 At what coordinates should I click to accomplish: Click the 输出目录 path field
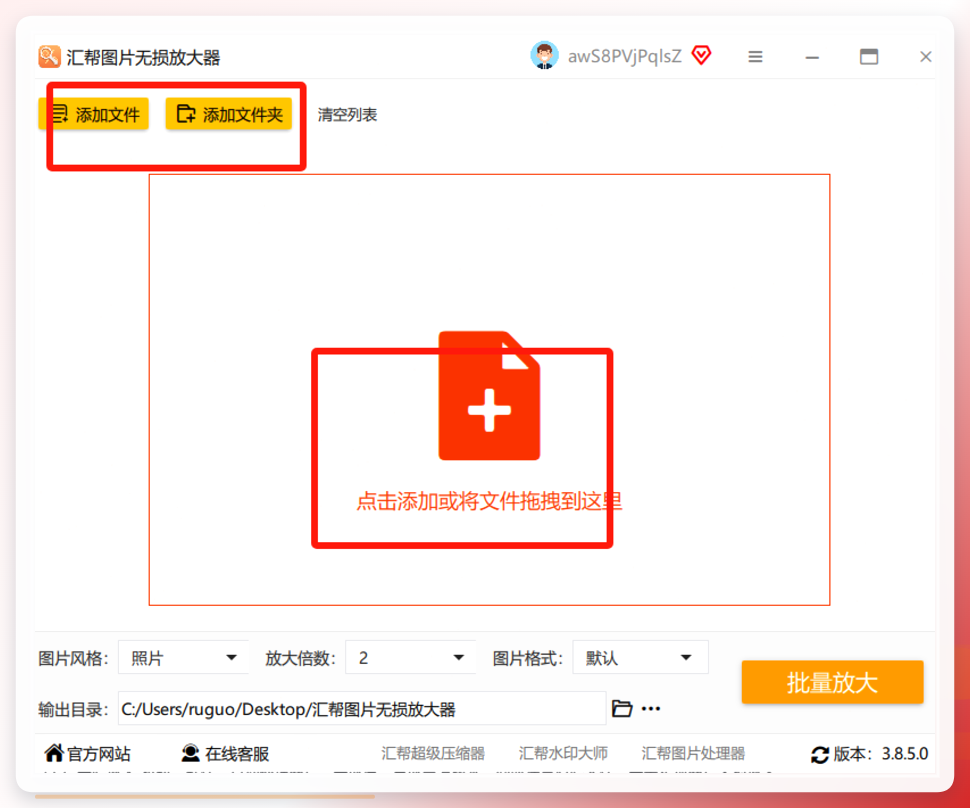point(361,709)
